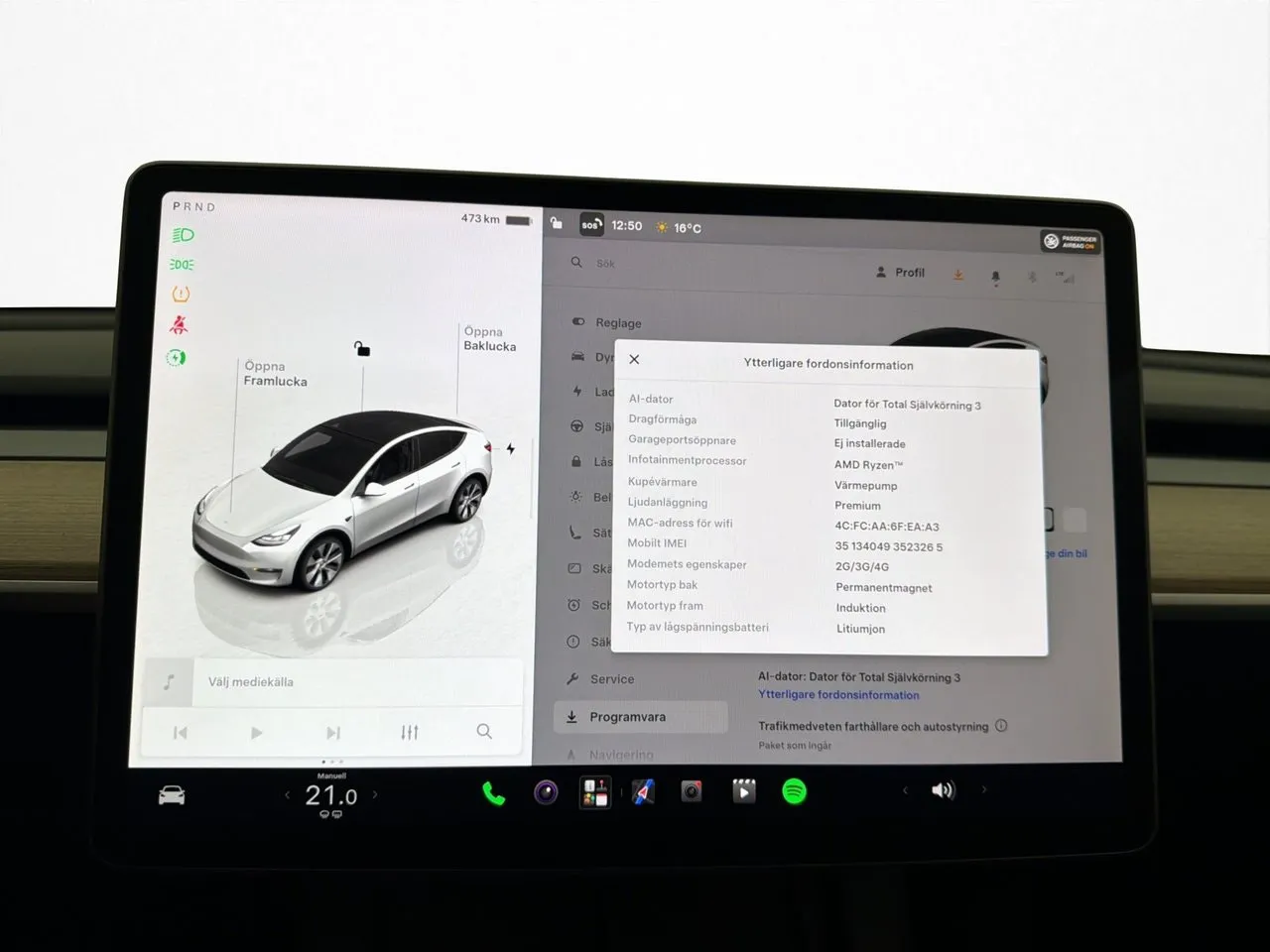This screenshot has height=952, width=1270.
Task: Search media with the magnifier in the player
Action: pyautogui.click(x=484, y=731)
